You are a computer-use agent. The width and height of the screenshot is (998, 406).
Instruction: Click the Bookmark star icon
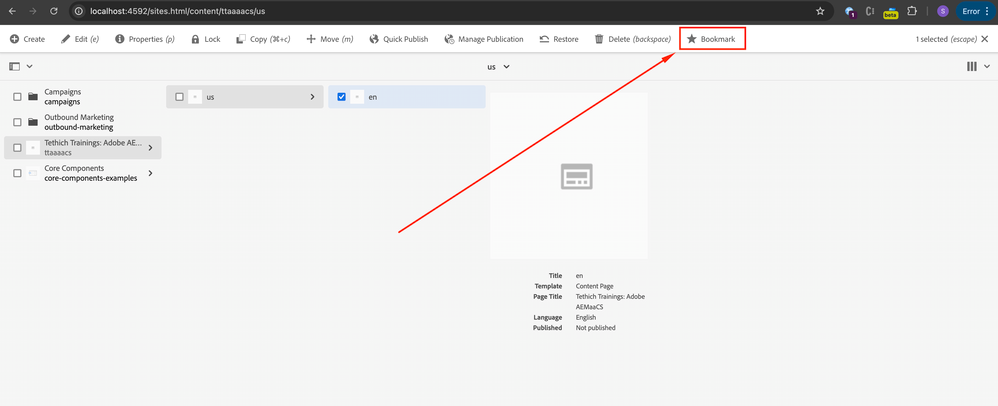[692, 39]
